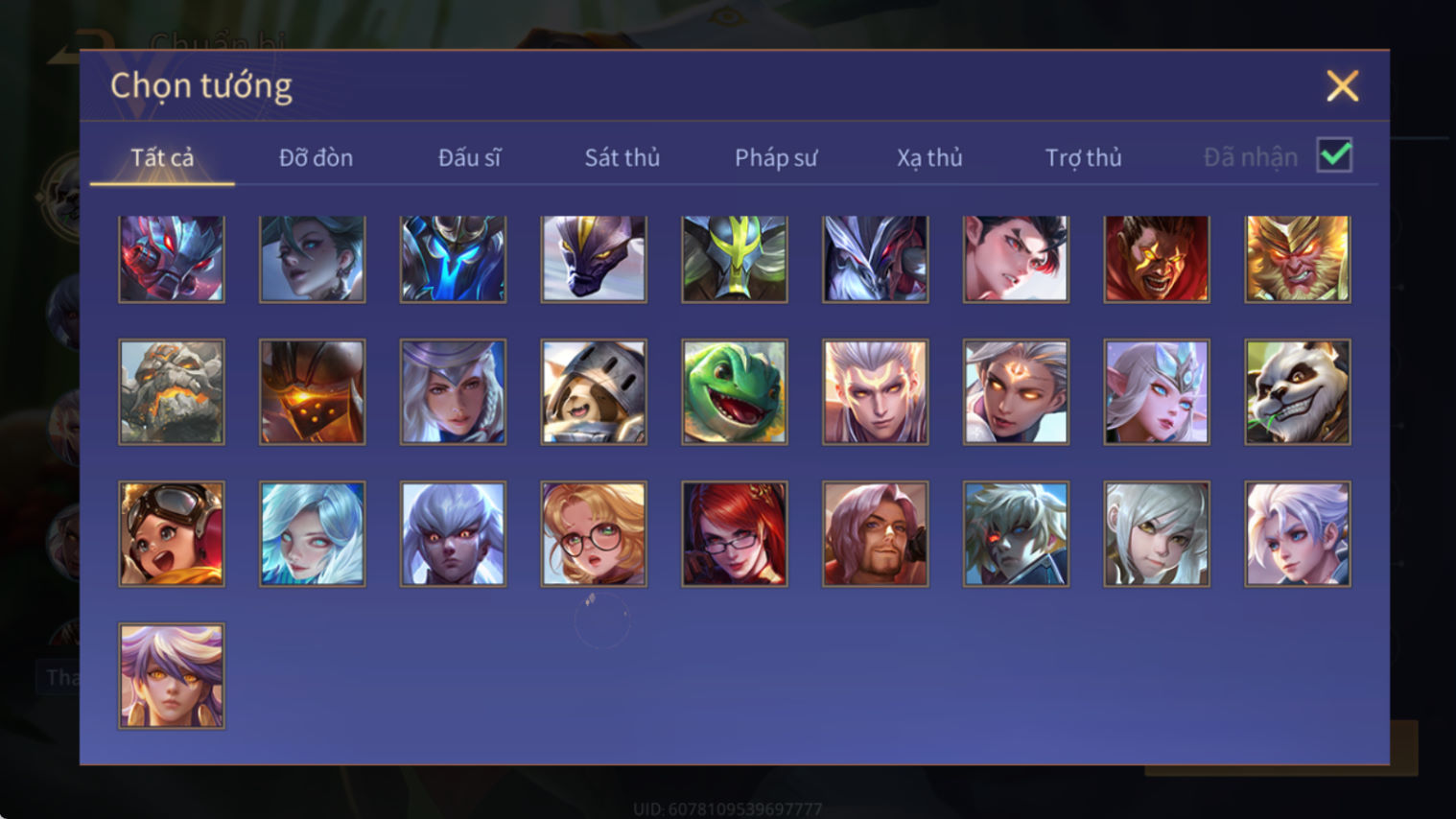Switch to the Đỡ đòn tab
This screenshot has width=1456, height=819.
tap(316, 157)
